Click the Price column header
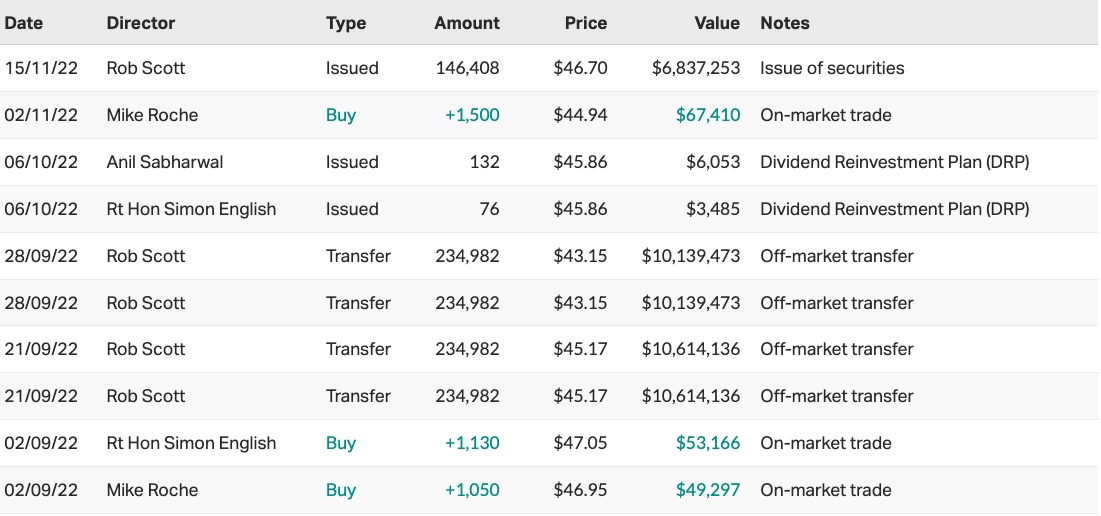 [x=585, y=23]
